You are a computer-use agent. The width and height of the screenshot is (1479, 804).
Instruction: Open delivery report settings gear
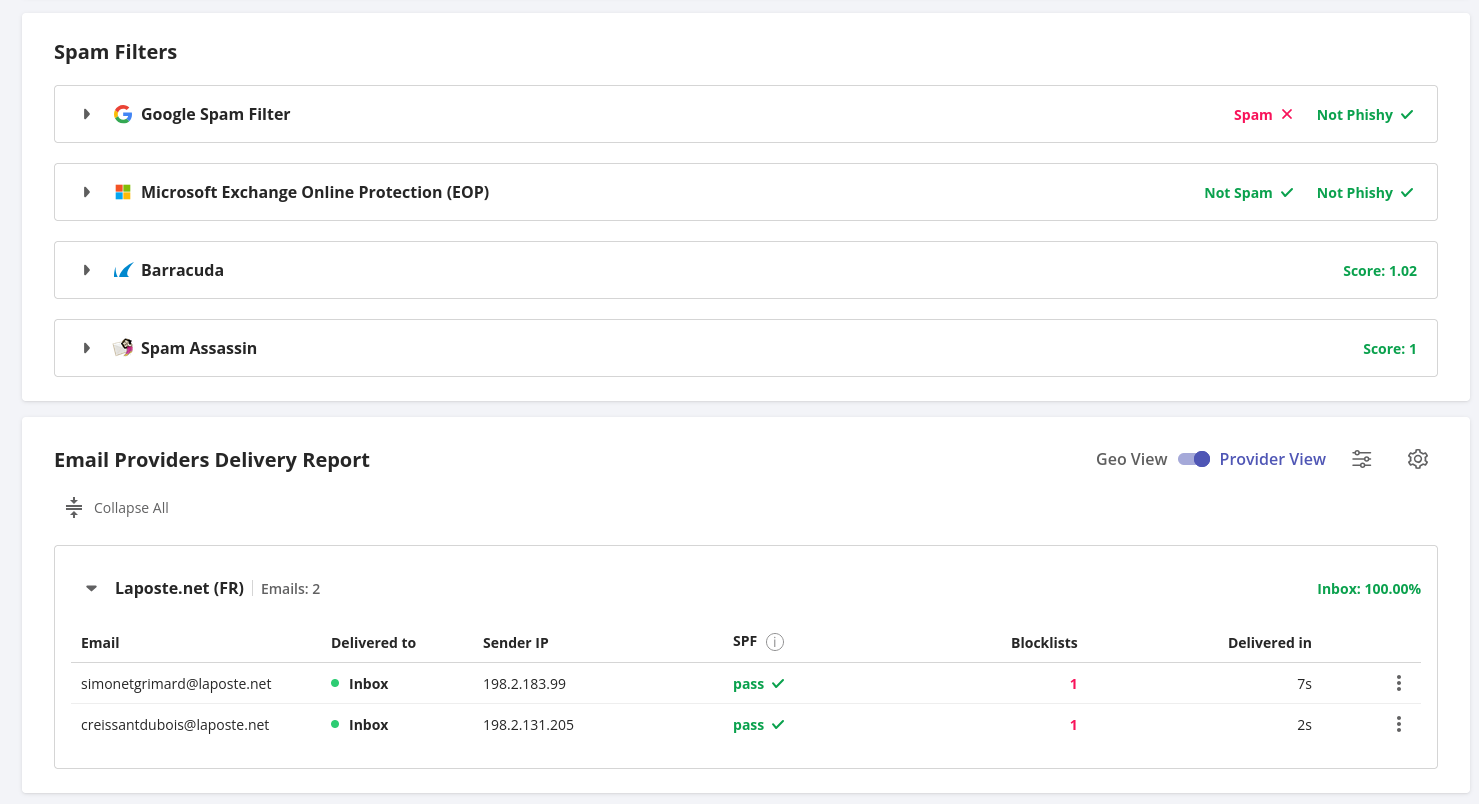1418,459
